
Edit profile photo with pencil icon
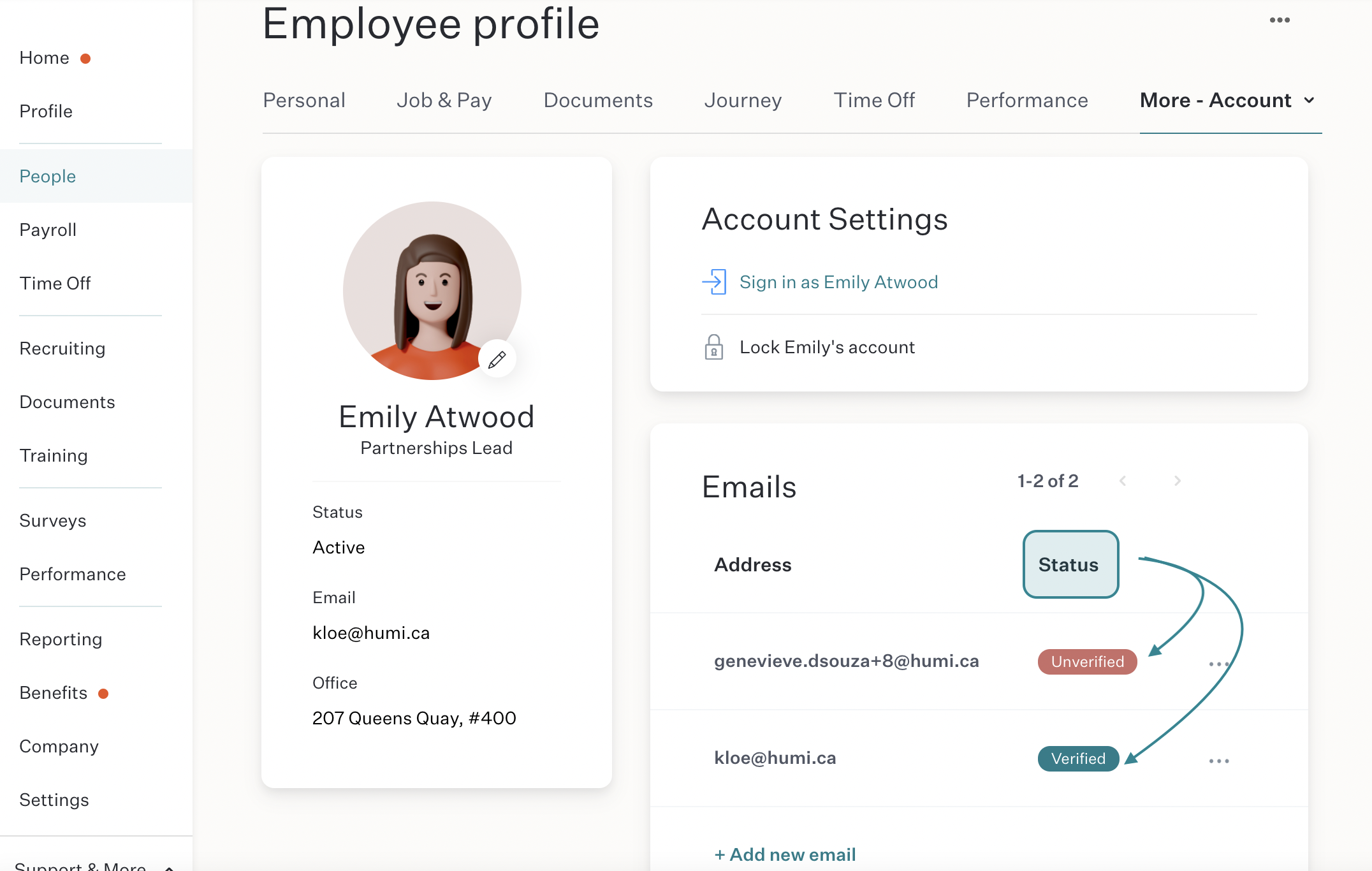click(x=497, y=359)
